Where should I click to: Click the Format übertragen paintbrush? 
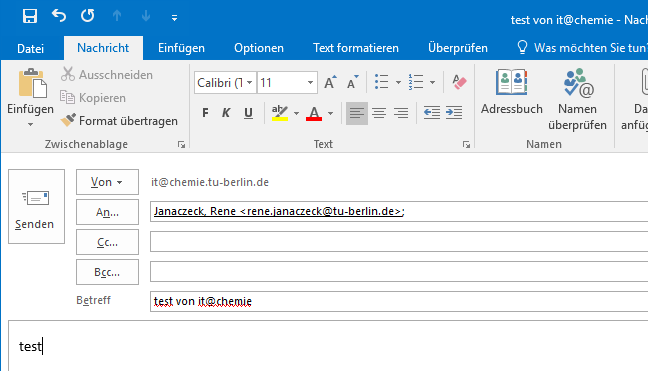pyautogui.click(x=119, y=121)
